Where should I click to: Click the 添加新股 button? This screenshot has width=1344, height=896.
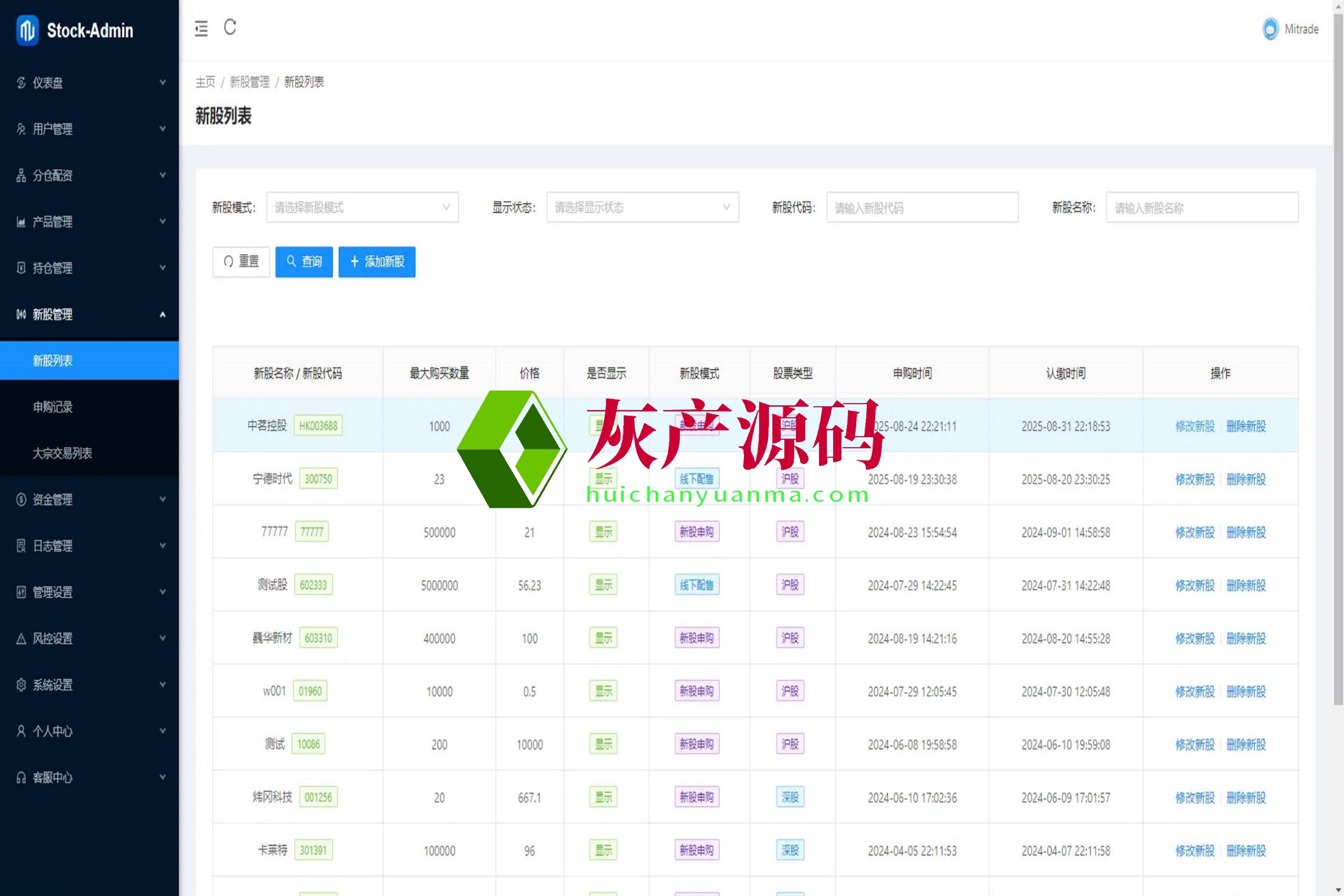pyautogui.click(x=376, y=262)
